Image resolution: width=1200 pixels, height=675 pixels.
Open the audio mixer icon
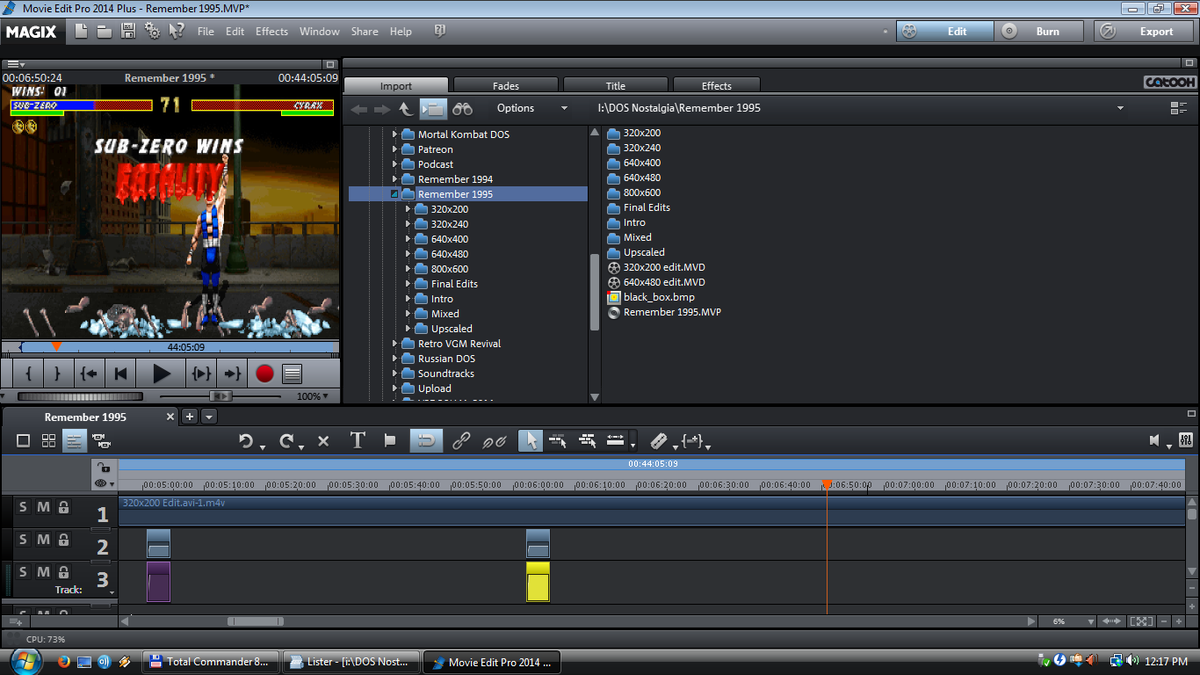(x=1186, y=440)
